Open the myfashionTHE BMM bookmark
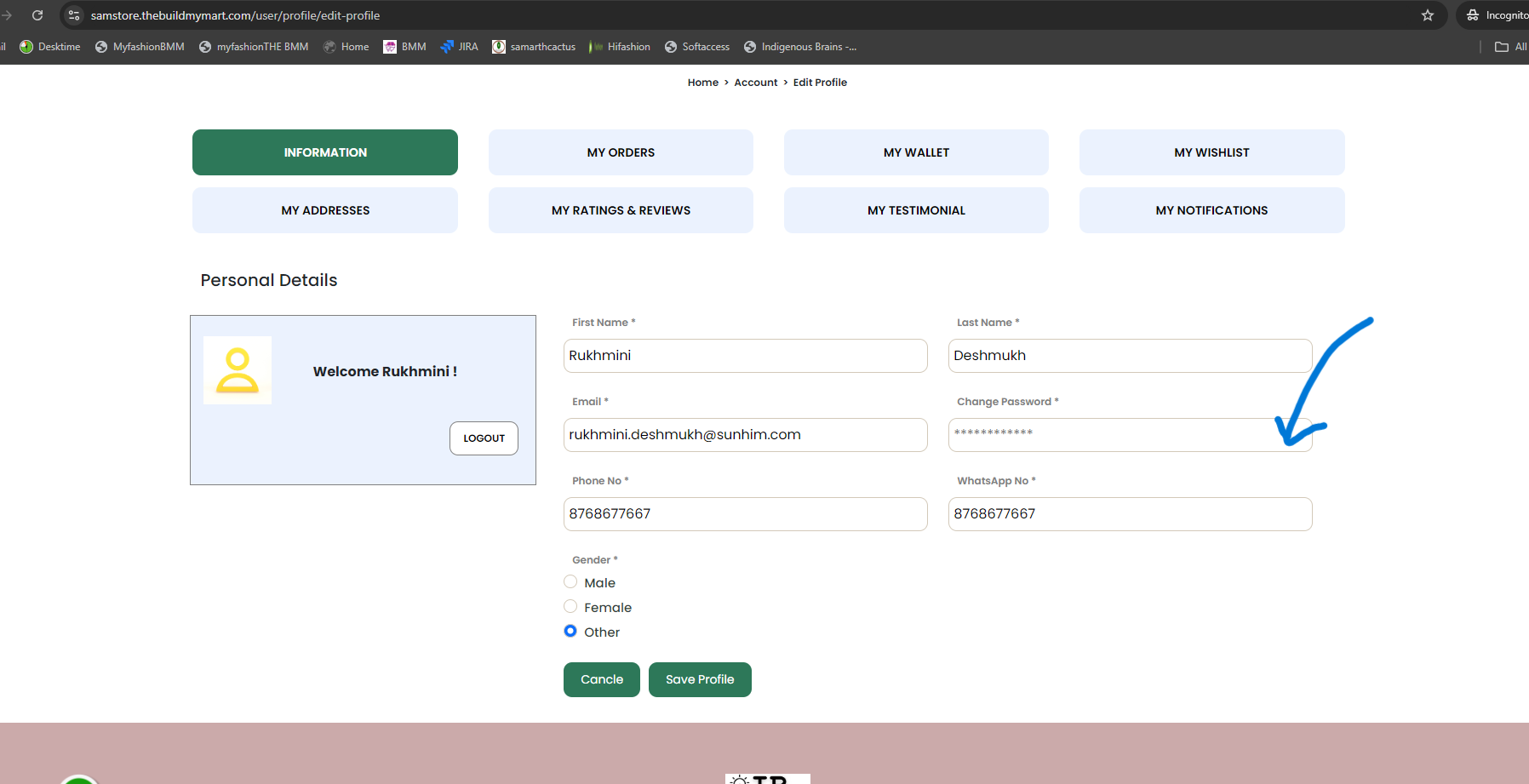Screen dimensions: 1529x784 click(254, 47)
